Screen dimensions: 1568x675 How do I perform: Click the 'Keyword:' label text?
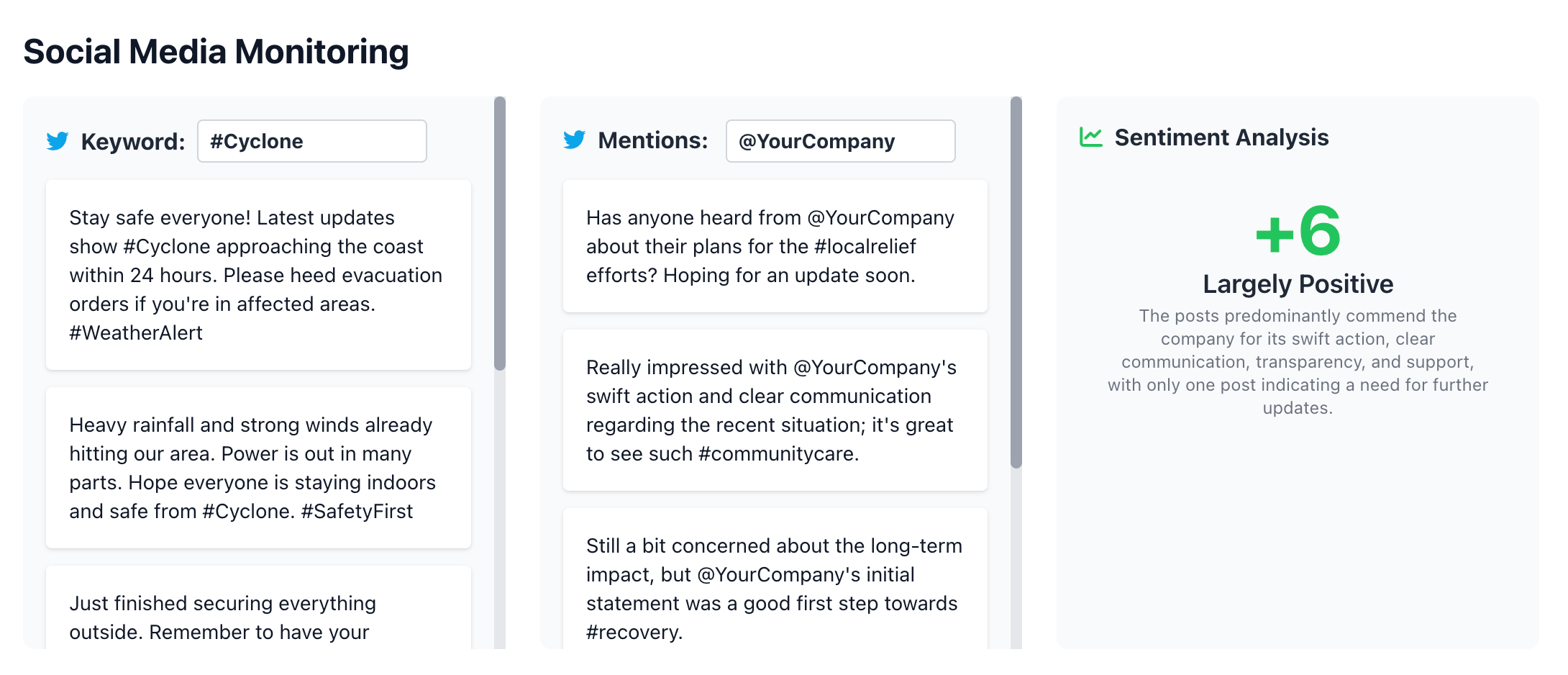(133, 142)
